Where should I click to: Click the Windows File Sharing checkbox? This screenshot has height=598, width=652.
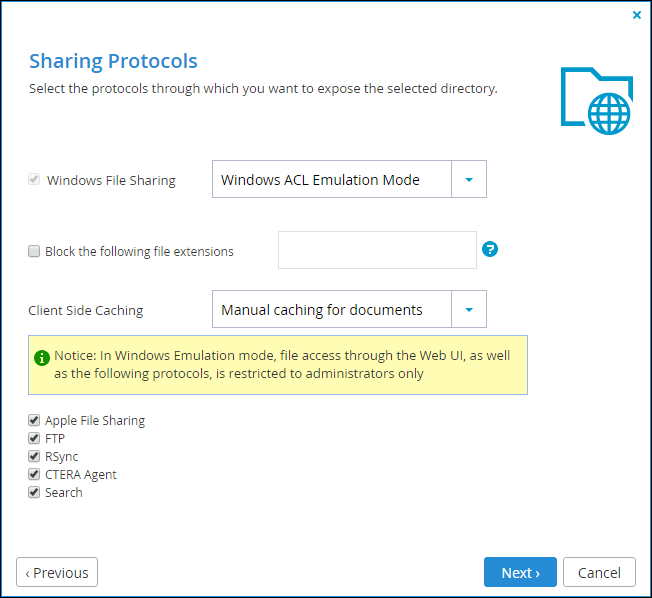click(34, 180)
